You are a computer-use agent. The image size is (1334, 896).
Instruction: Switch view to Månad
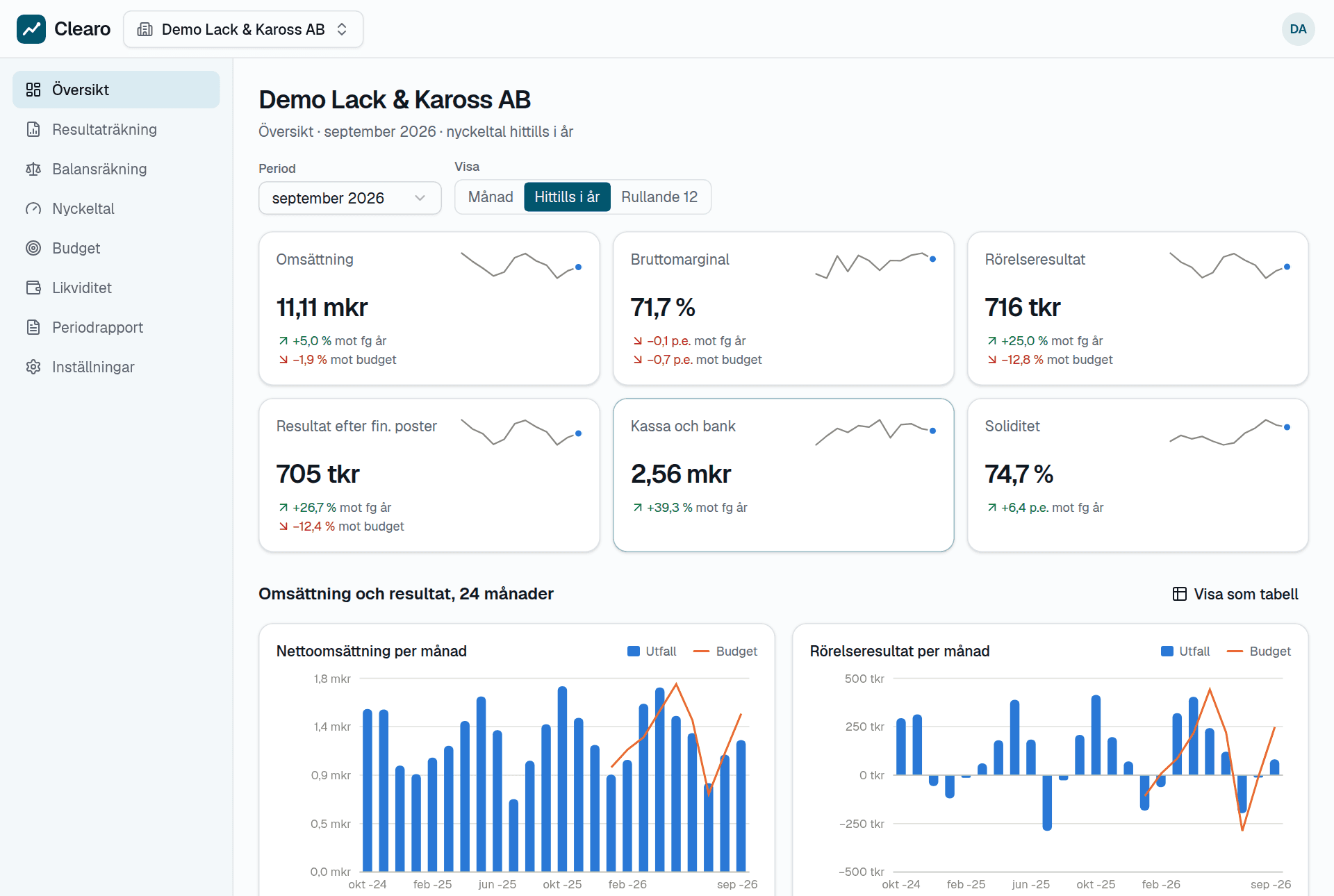coord(491,197)
